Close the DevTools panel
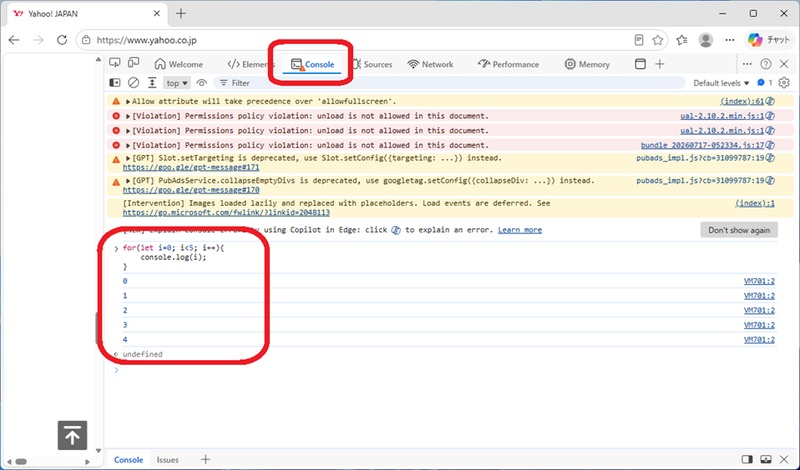This screenshot has height=470, width=800. pos(784,64)
